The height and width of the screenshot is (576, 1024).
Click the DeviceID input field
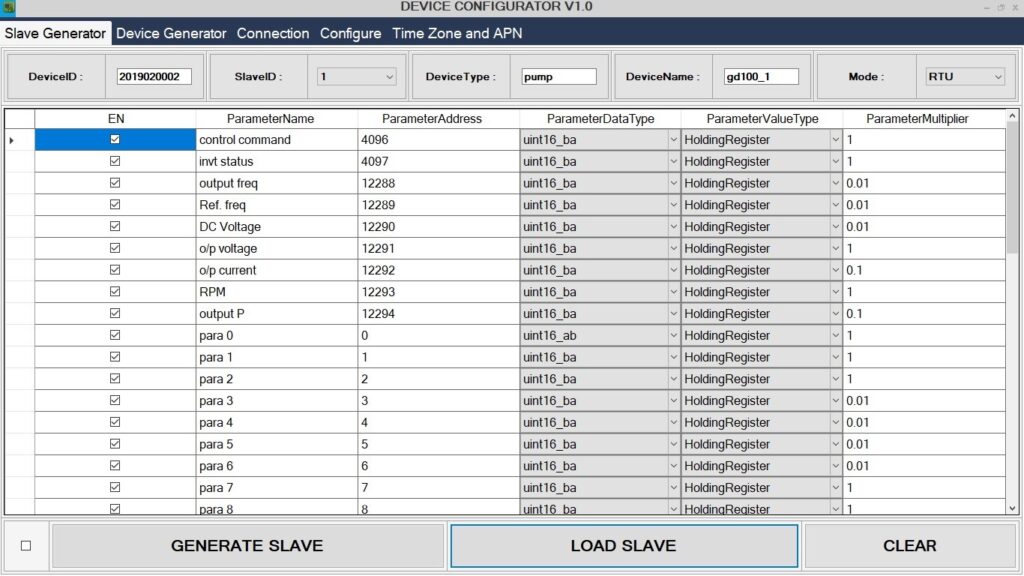click(x=154, y=76)
